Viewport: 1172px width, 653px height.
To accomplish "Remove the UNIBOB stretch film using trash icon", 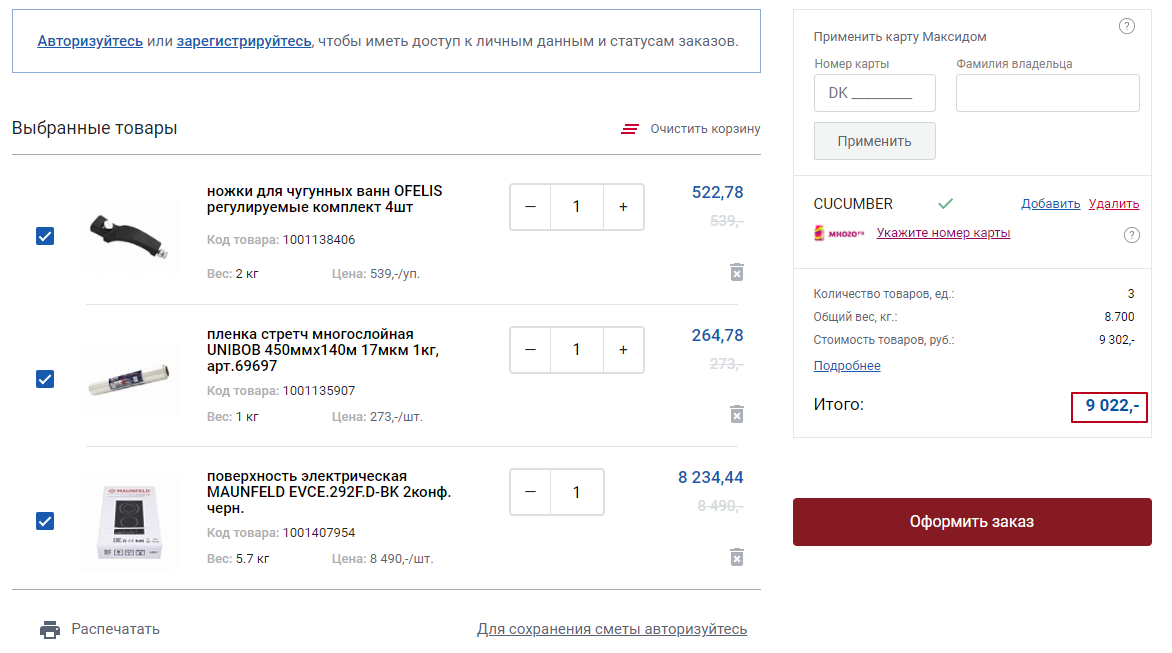I will click(x=737, y=414).
